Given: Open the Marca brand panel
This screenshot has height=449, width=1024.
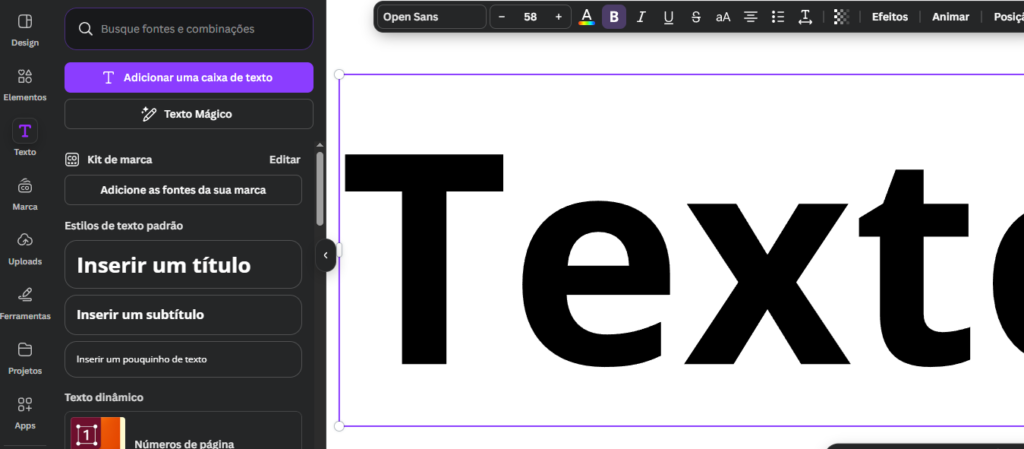Looking at the screenshot, I should [25, 193].
